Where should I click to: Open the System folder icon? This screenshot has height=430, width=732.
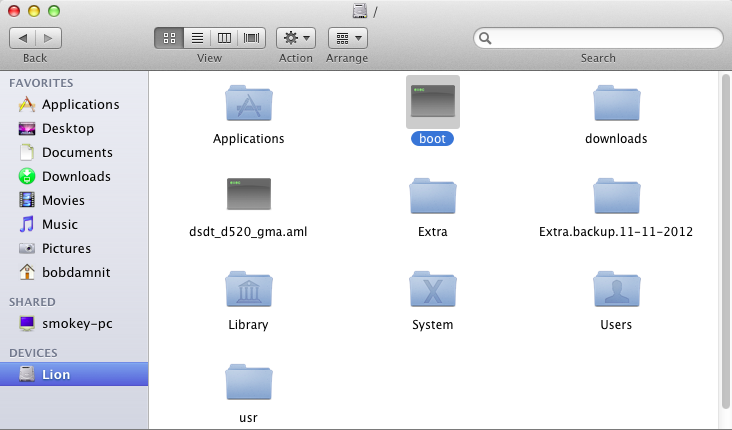pos(432,289)
